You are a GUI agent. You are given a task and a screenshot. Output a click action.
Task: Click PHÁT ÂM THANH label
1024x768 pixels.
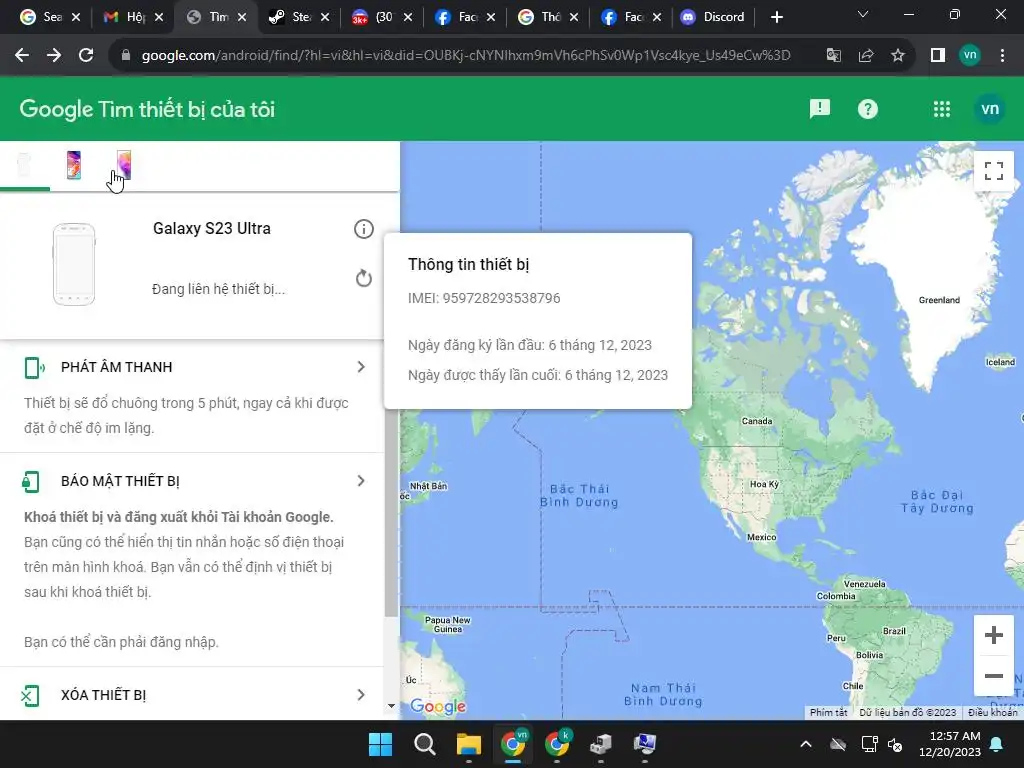tap(116, 367)
